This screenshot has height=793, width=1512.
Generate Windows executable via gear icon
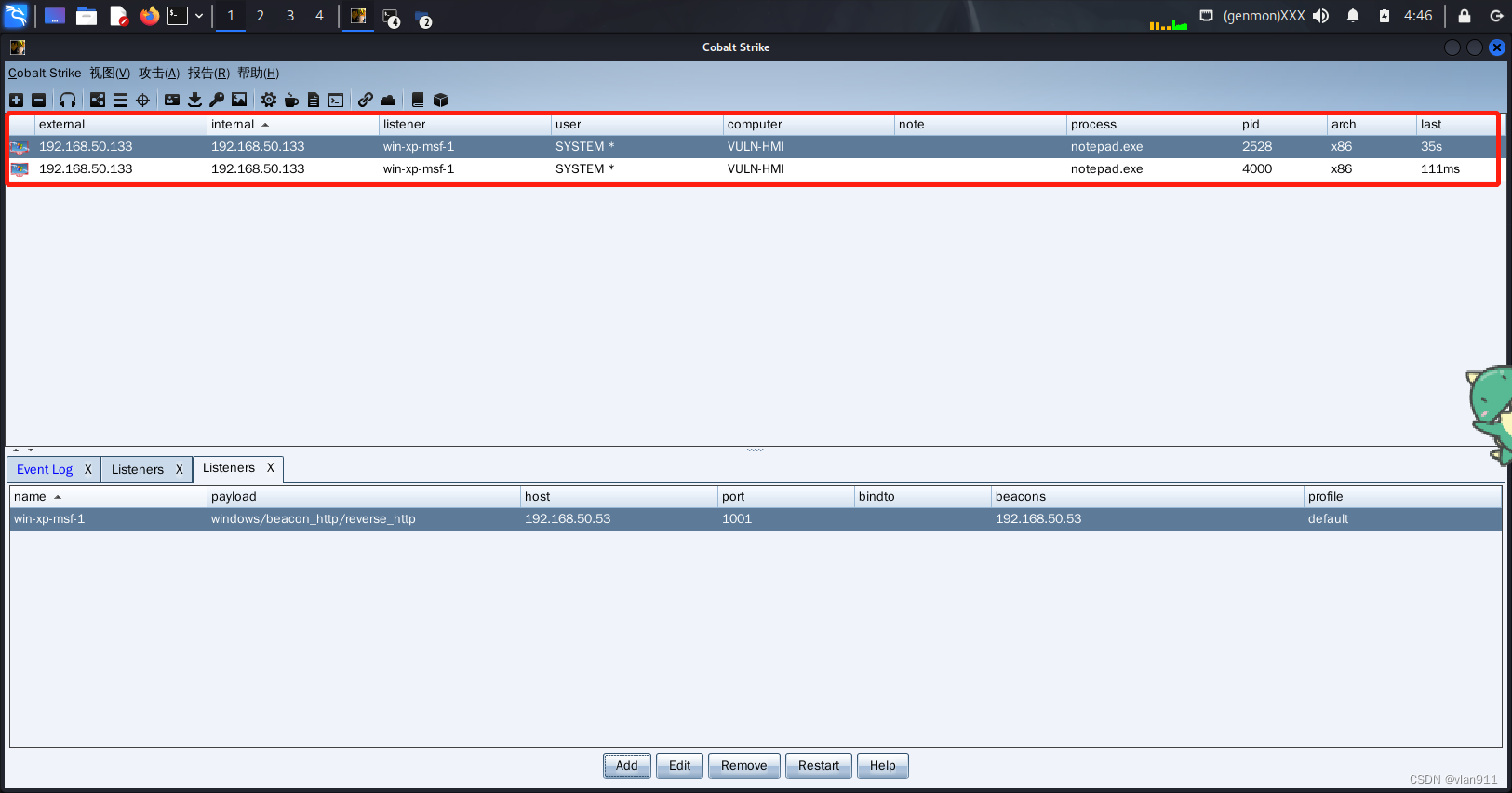[x=269, y=100]
